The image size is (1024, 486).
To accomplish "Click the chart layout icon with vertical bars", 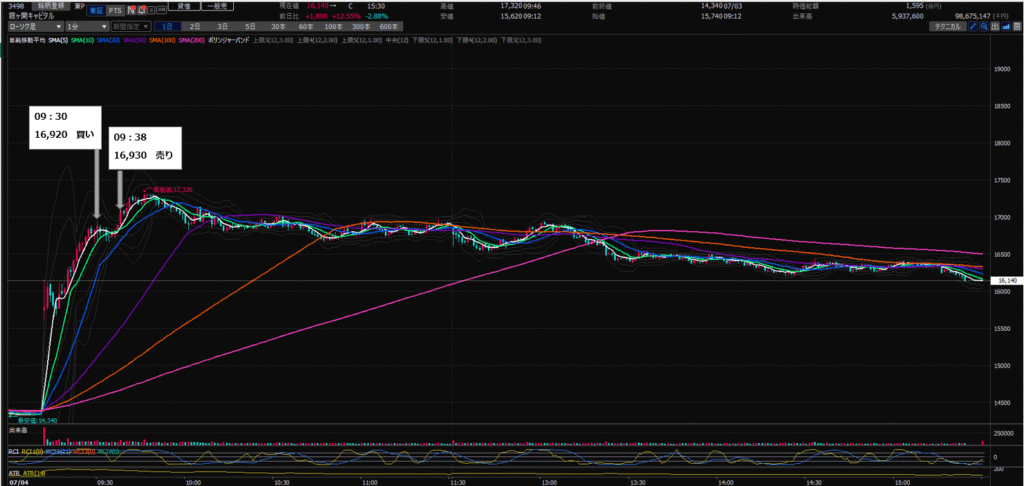I will click(x=995, y=26).
